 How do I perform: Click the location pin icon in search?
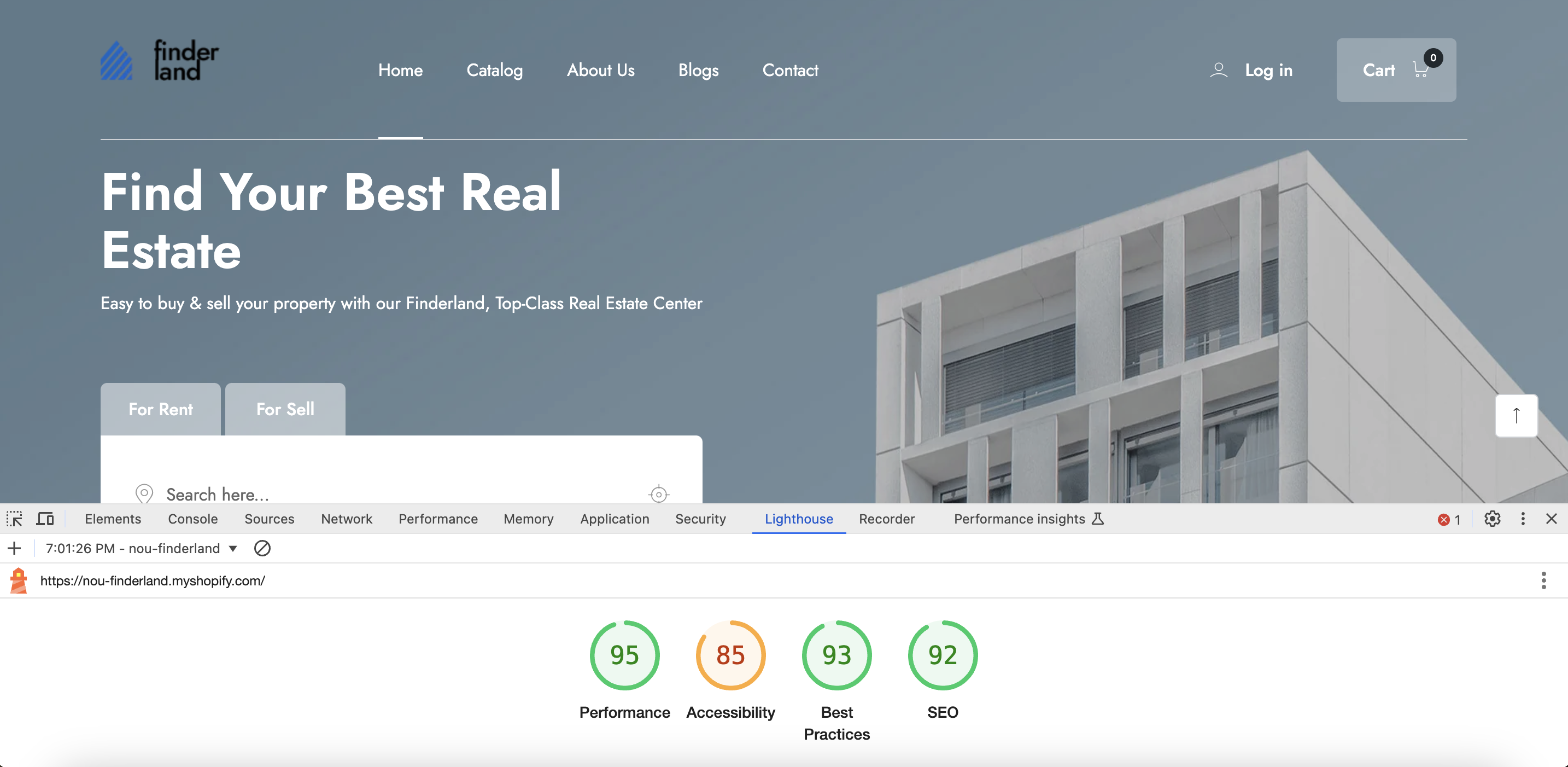(x=144, y=493)
